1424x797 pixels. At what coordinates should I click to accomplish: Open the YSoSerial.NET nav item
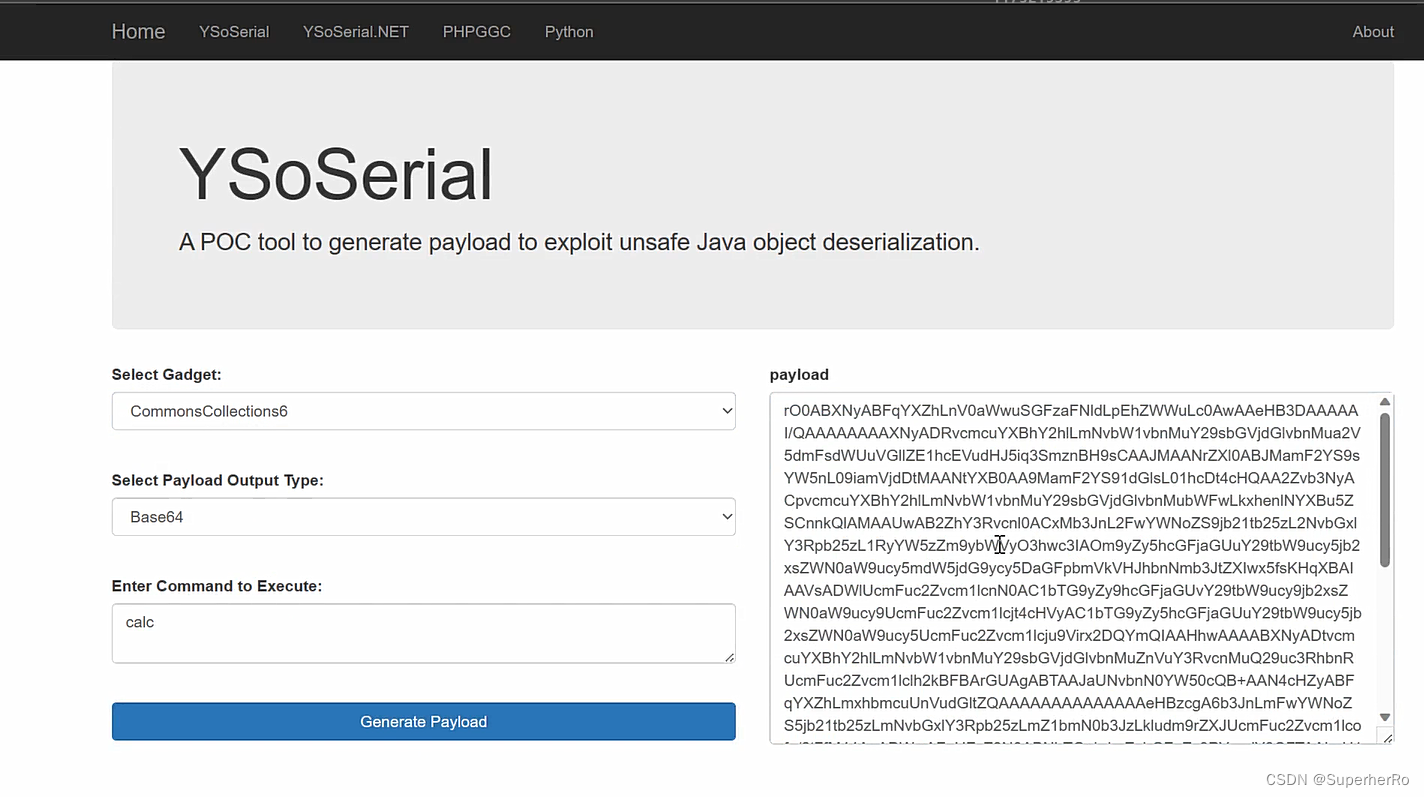(356, 32)
